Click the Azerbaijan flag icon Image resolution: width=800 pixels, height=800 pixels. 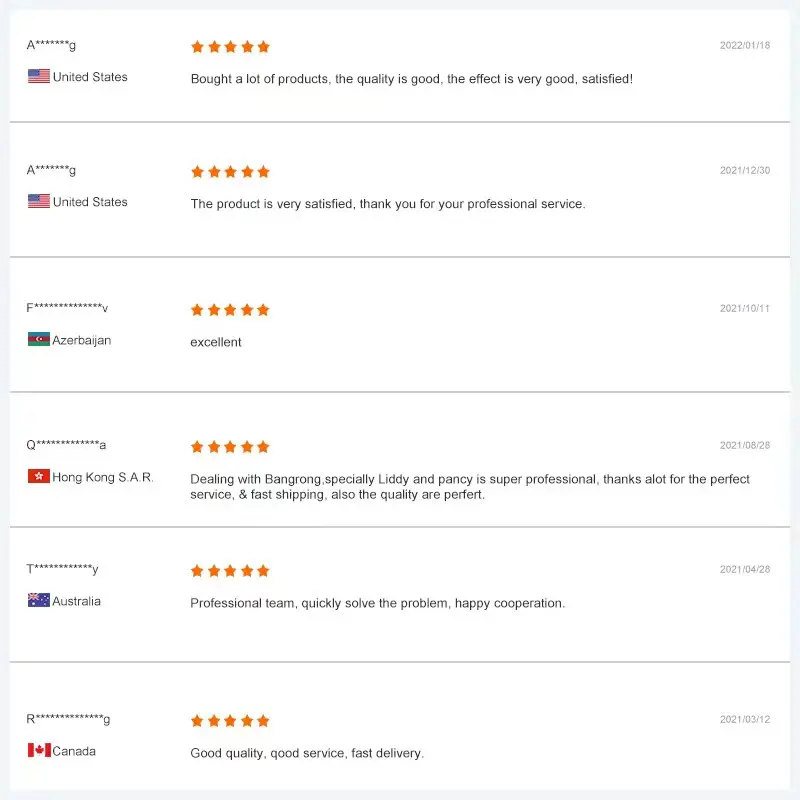click(x=39, y=339)
